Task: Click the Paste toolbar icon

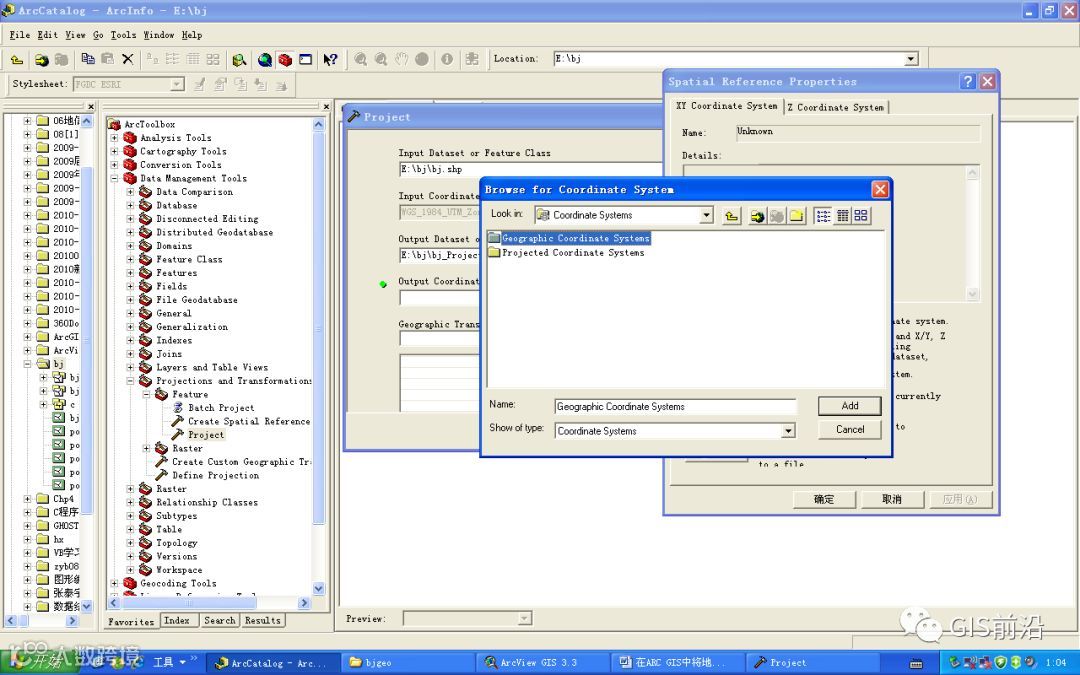Action: [107, 59]
